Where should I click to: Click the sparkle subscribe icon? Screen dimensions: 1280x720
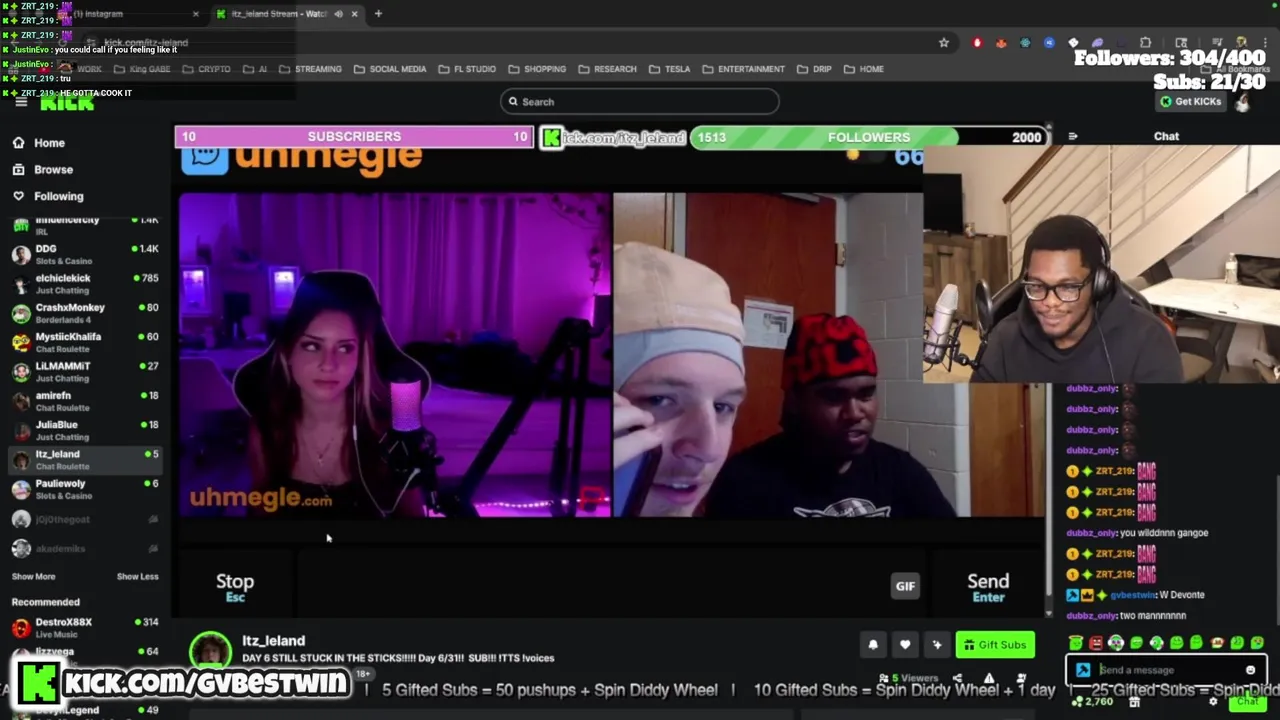[937, 645]
